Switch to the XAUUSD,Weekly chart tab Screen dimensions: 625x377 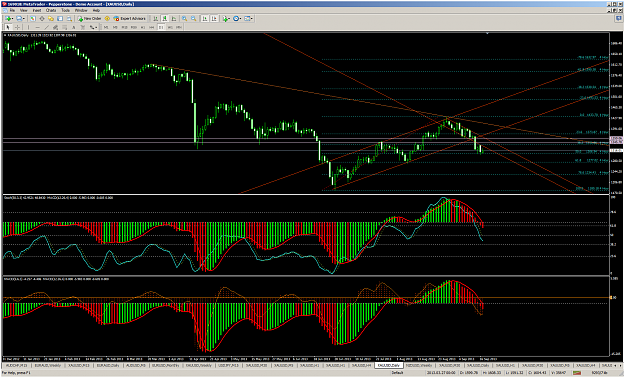coord(199,365)
